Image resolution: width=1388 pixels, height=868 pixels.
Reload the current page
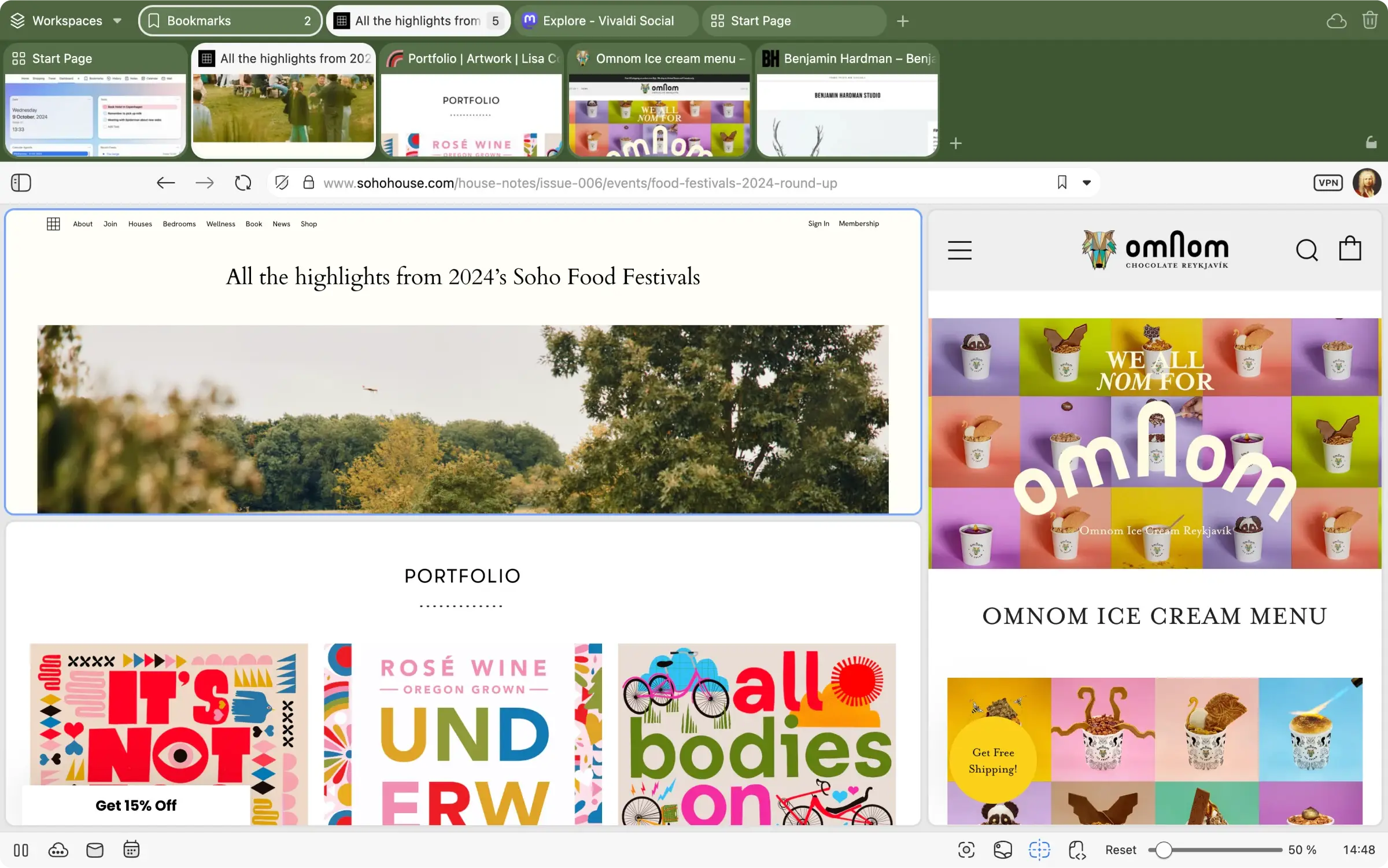(x=243, y=182)
